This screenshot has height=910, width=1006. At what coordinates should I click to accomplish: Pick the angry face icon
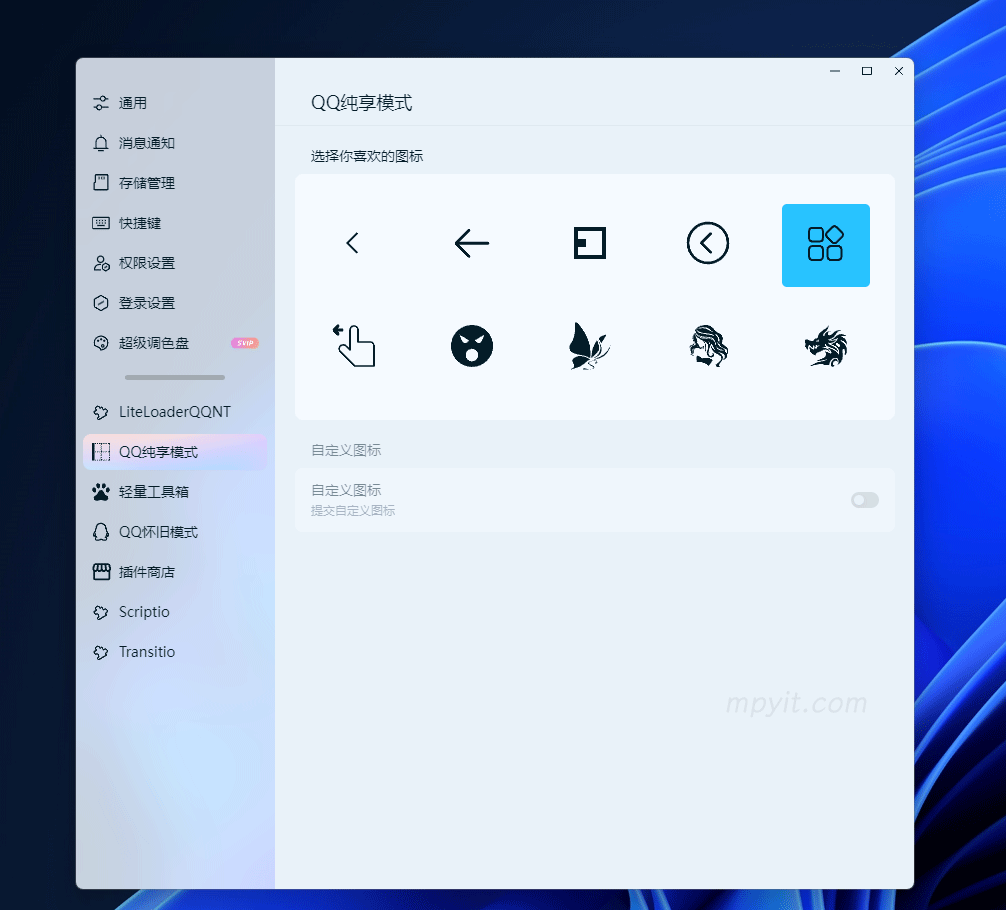coord(472,346)
